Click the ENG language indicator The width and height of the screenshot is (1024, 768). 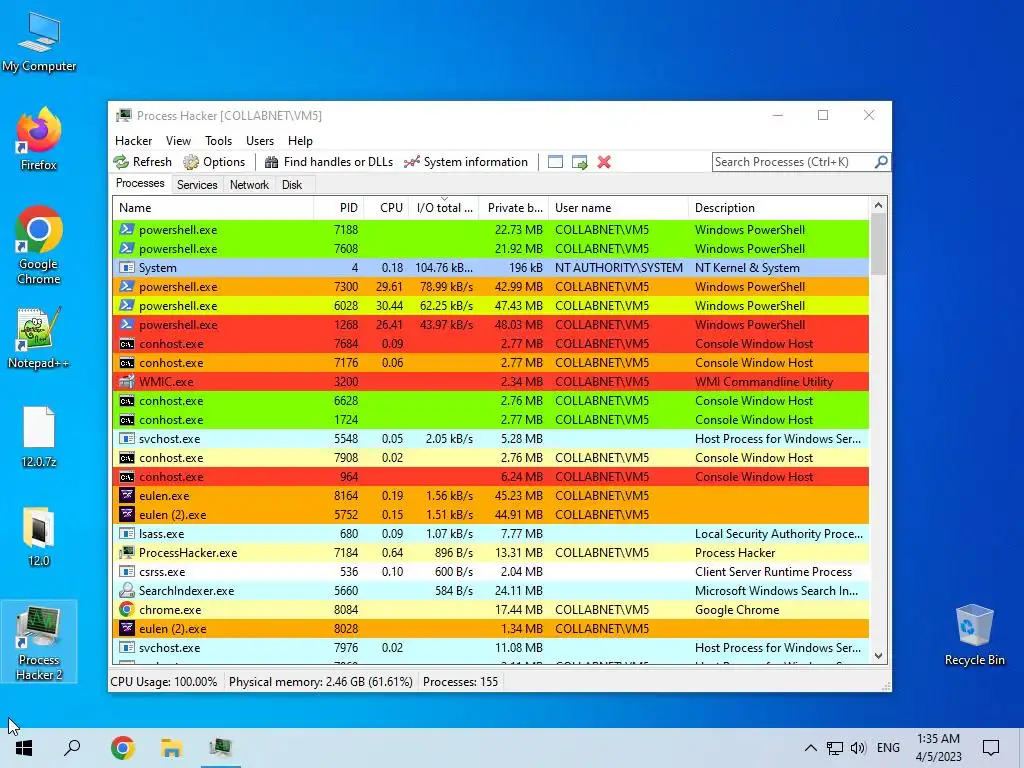click(x=888, y=748)
